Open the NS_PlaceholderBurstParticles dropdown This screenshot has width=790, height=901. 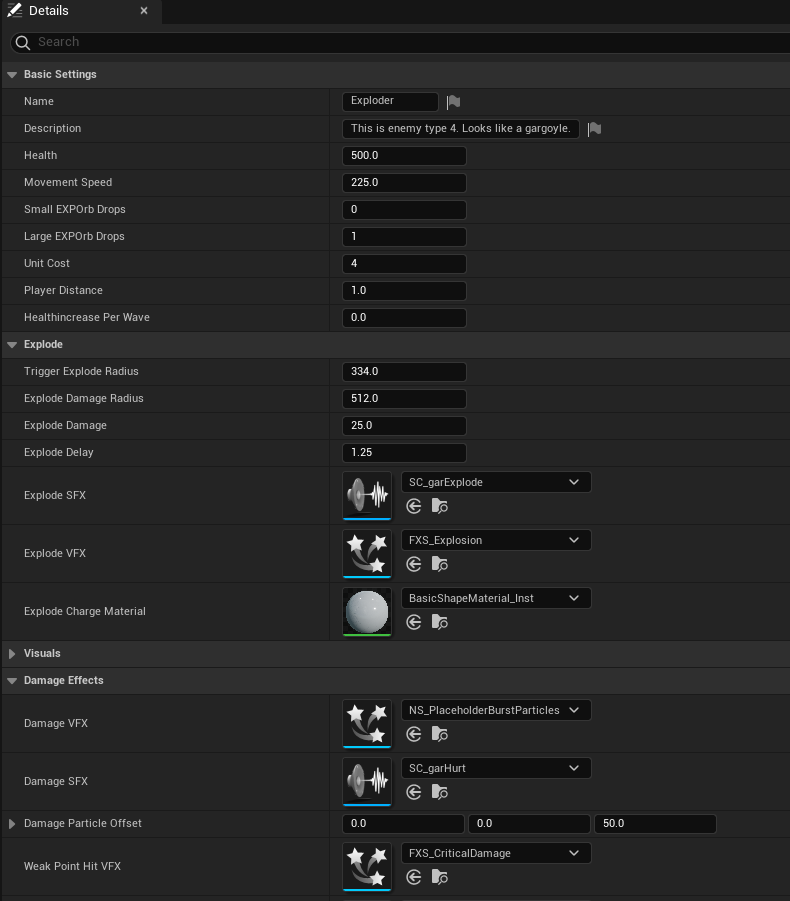(496, 710)
